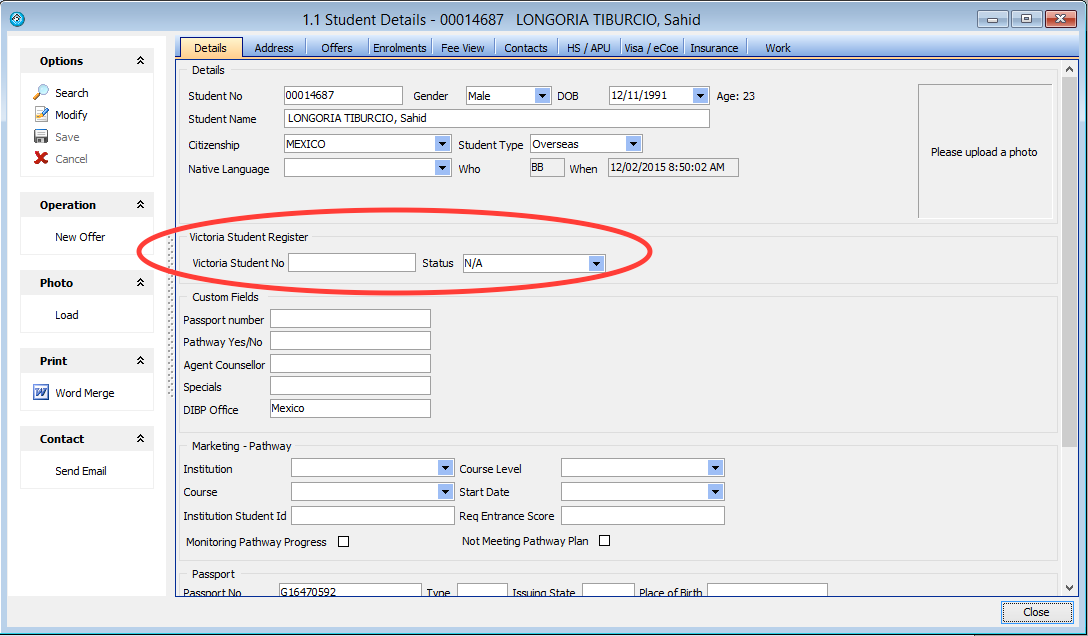Enable the Not Meeting Pathway Plan checkbox
This screenshot has height=636, width=1088.
click(604, 541)
